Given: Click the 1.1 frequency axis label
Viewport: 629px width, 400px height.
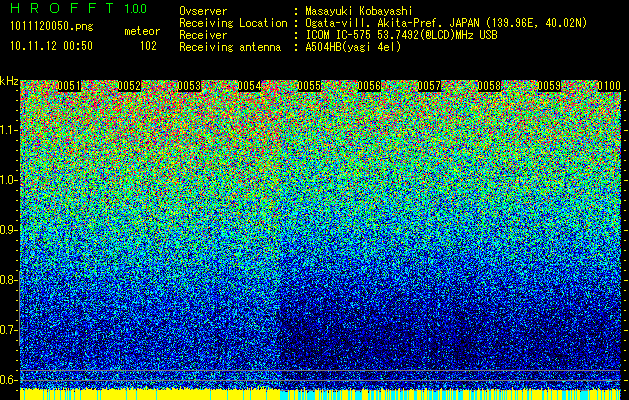Looking at the screenshot, I should tap(9, 130).
